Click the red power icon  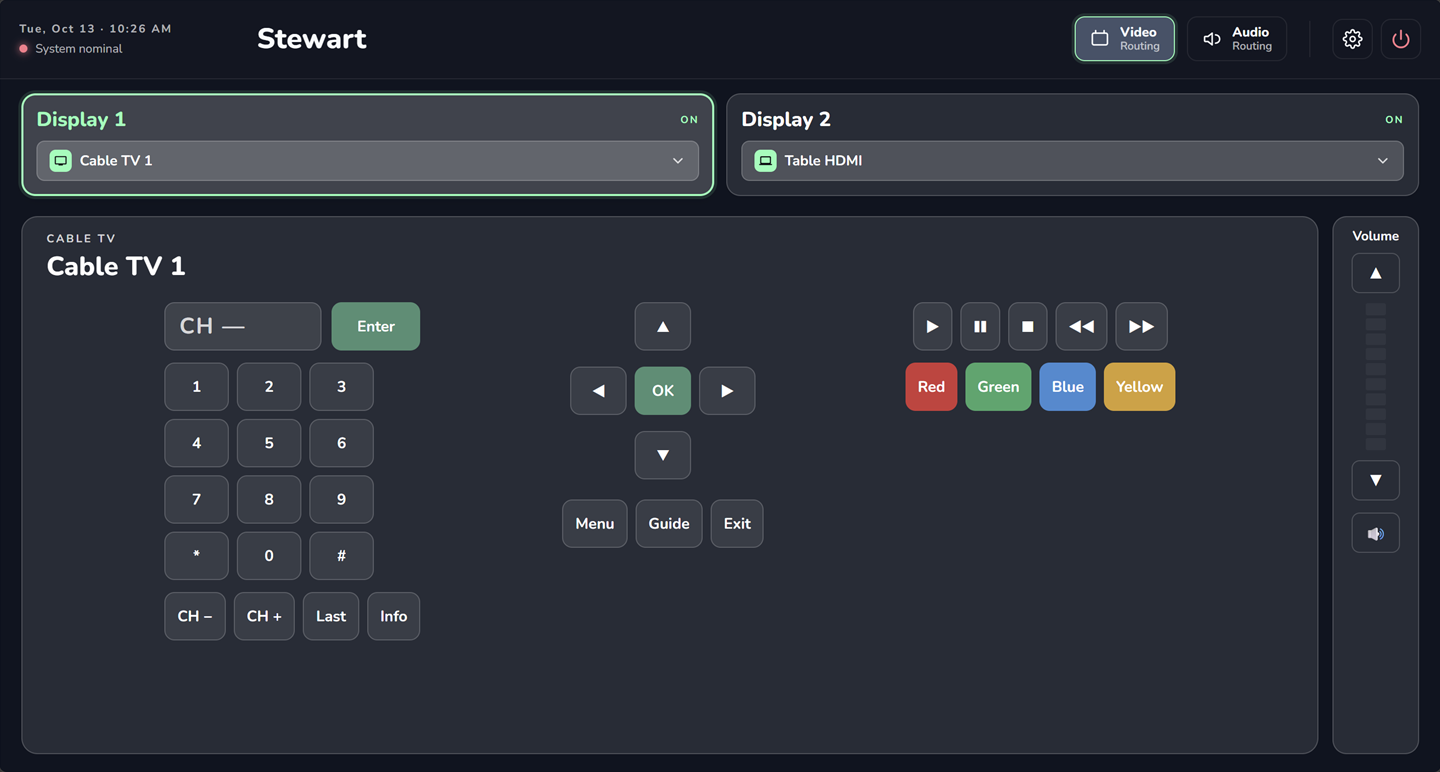coord(1401,39)
